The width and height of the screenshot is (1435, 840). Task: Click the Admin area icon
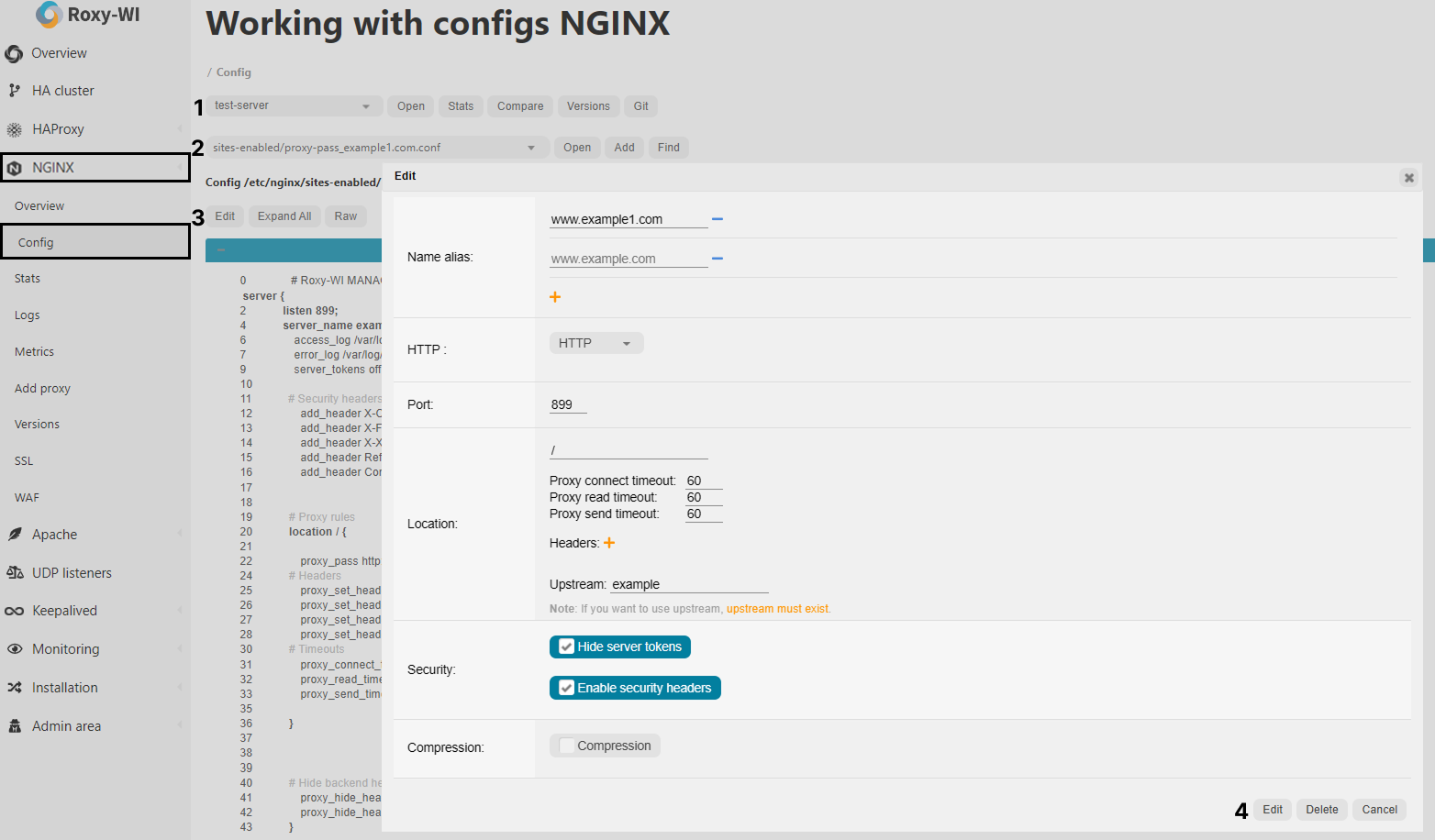pos(15,726)
